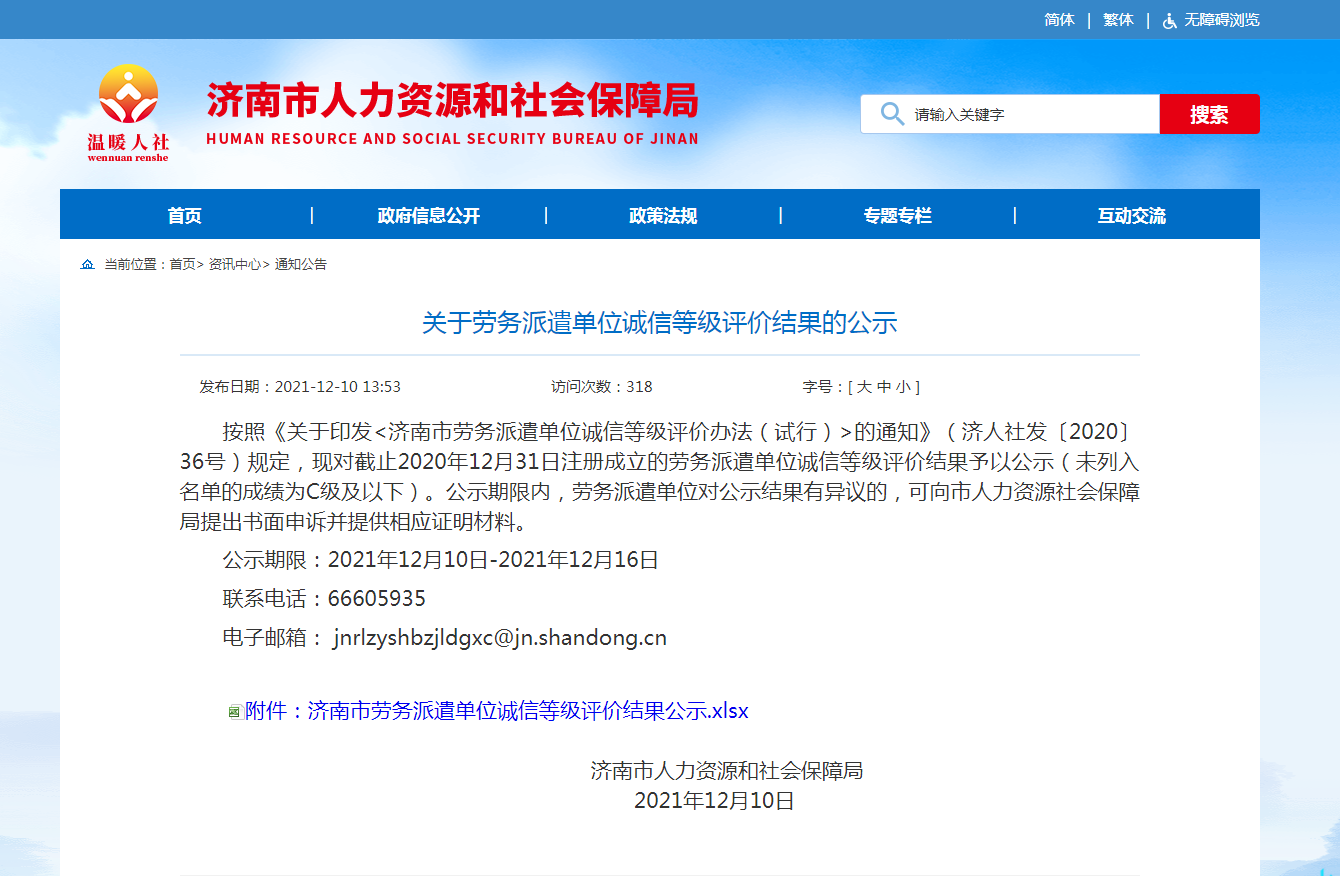The width and height of the screenshot is (1340, 876).
Task: Click HUMAN RESOURCE AND SOCIAL SECURITY BUREAU subtitle
Action: pos(453,139)
